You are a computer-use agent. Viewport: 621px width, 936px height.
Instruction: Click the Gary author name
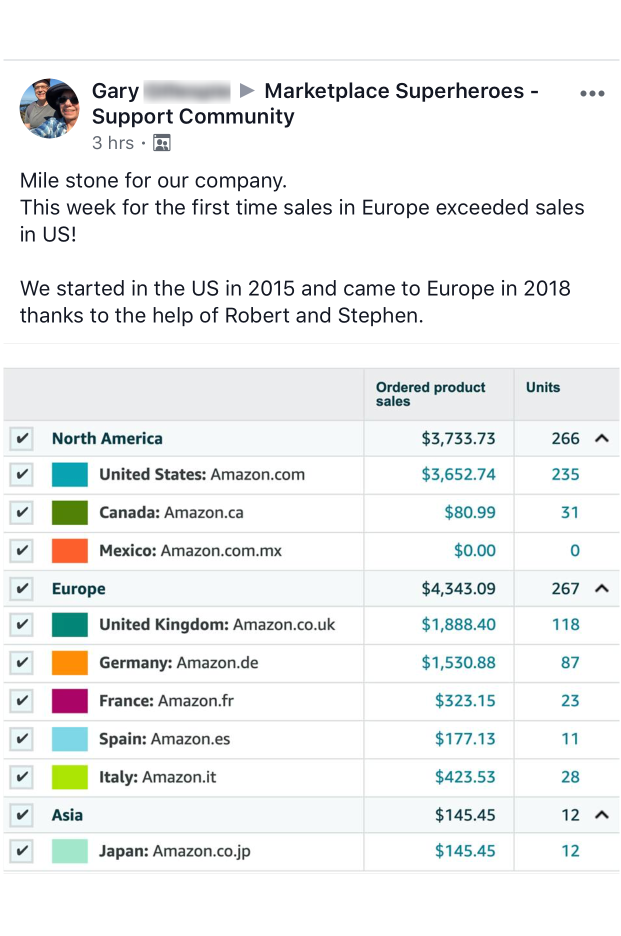click(x=115, y=91)
